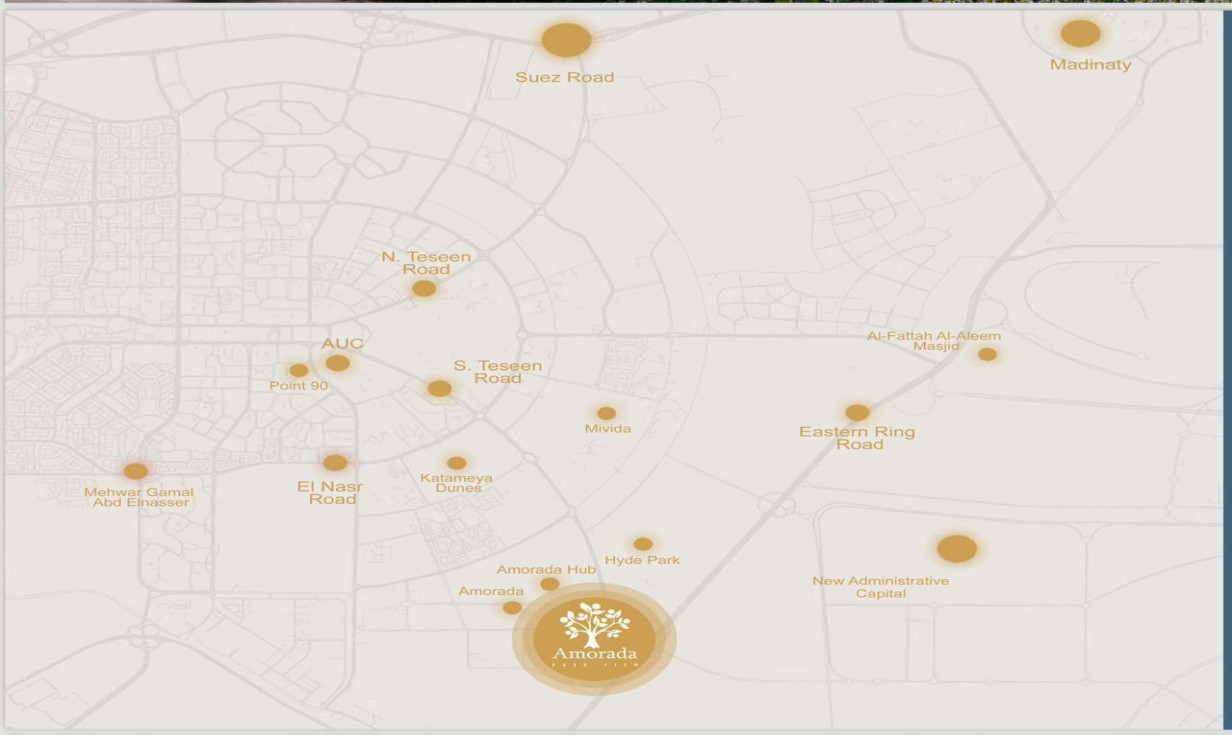The image size is (1232, 735).
Task: Click the "New Administrative Capital" label
Action: click(x=881, y=587)
